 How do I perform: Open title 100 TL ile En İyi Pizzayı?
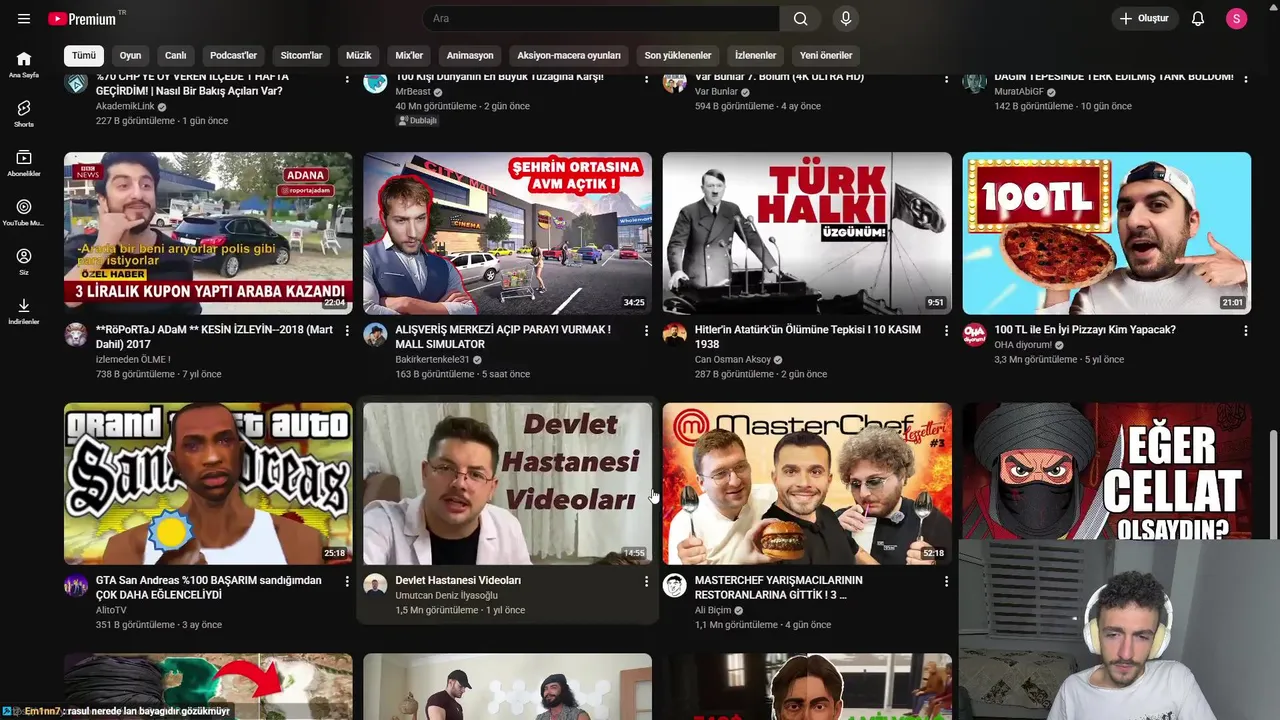(1085, 330)
